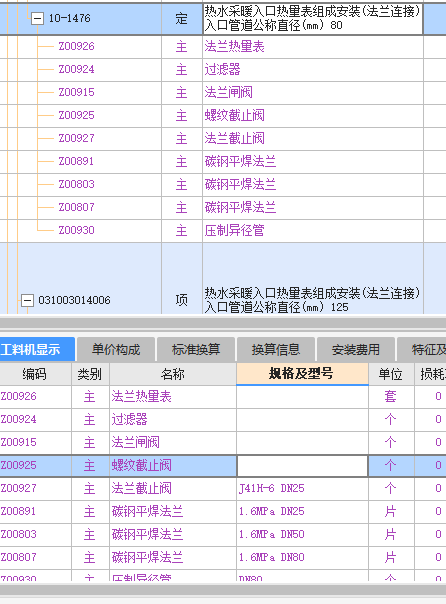Switch to 工料机显示 tab

coord(37,349)
